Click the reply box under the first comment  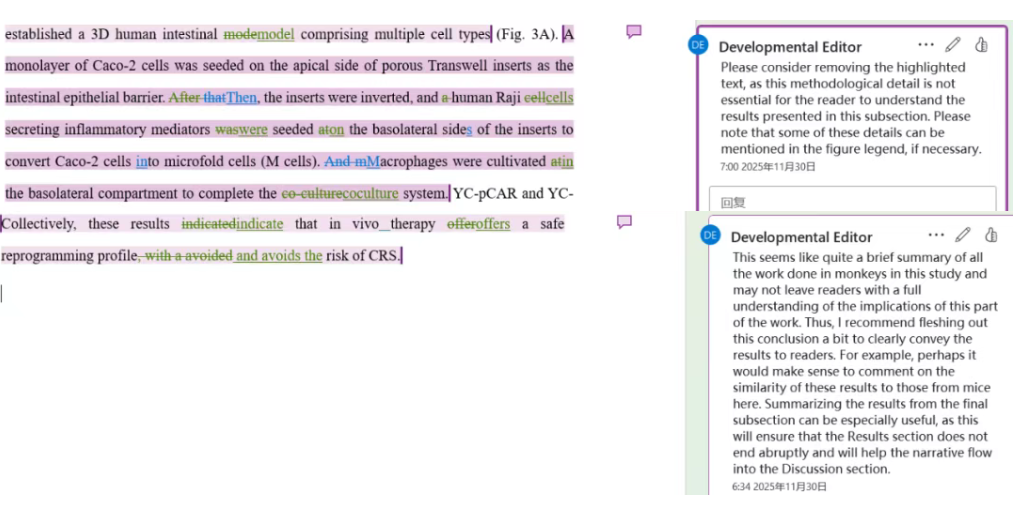pos(852,200)
